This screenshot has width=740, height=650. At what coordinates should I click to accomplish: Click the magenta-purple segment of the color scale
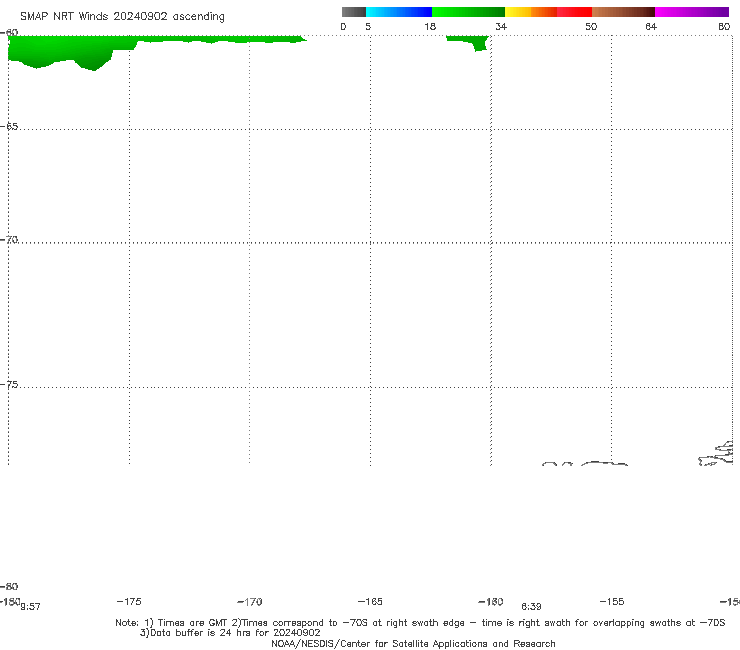click(x=692, y=12)
